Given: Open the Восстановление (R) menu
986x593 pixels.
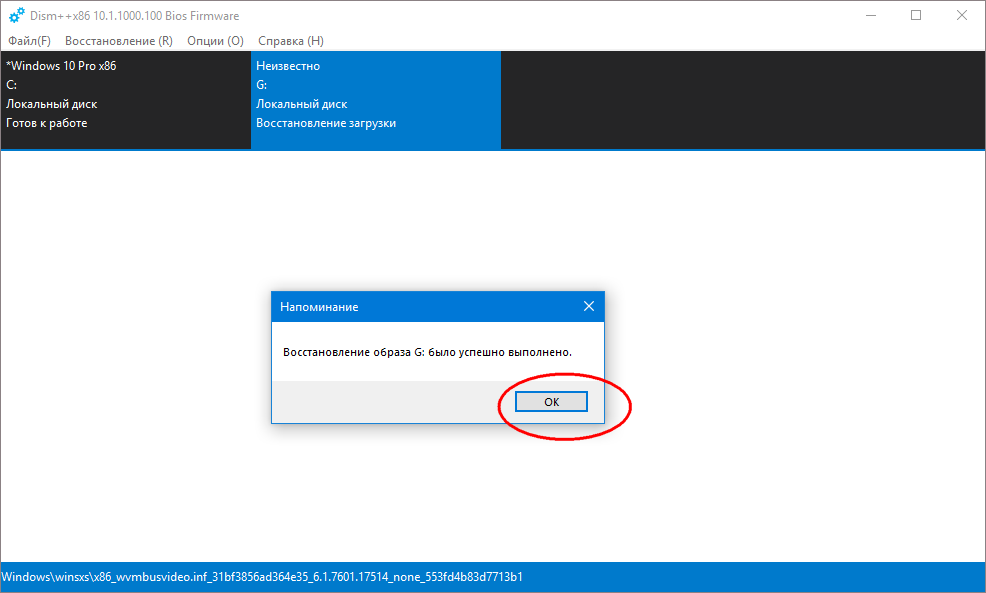Looking at the screenshot, I should click(x=119, y=41).
